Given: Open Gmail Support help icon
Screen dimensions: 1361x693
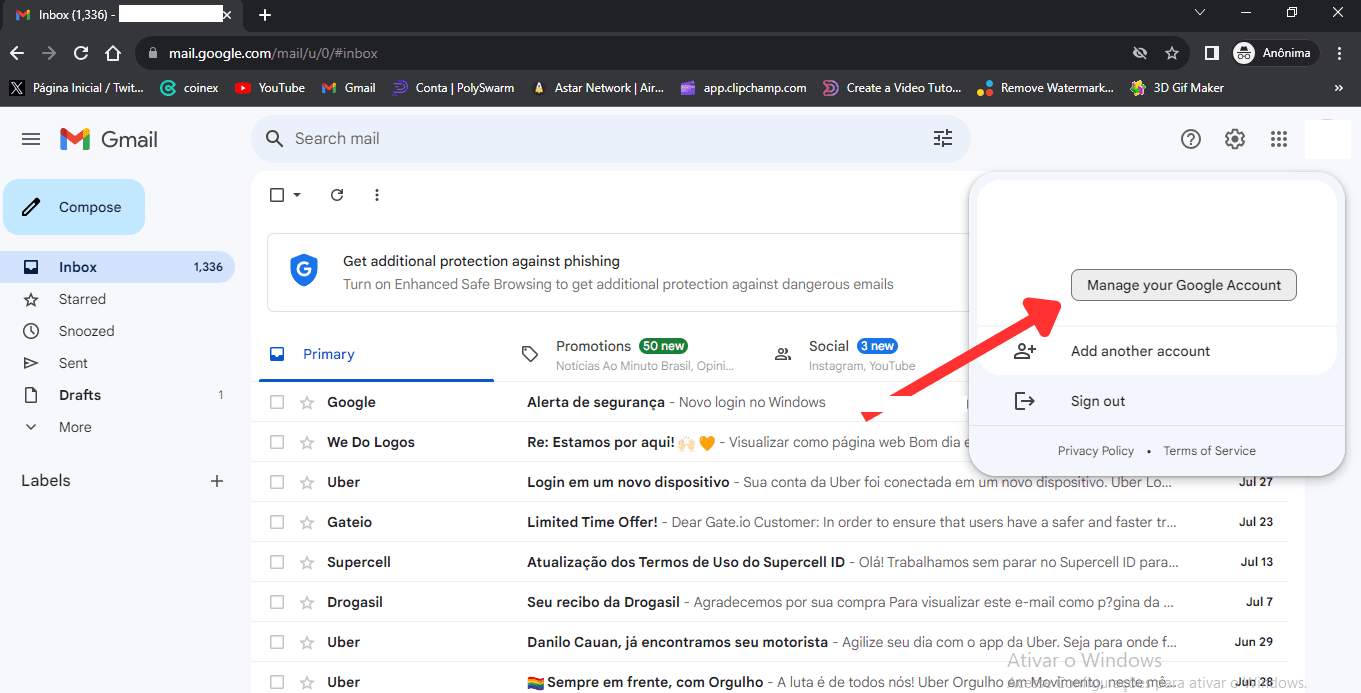Looking at the screenshot, I should pos(1190,139).
